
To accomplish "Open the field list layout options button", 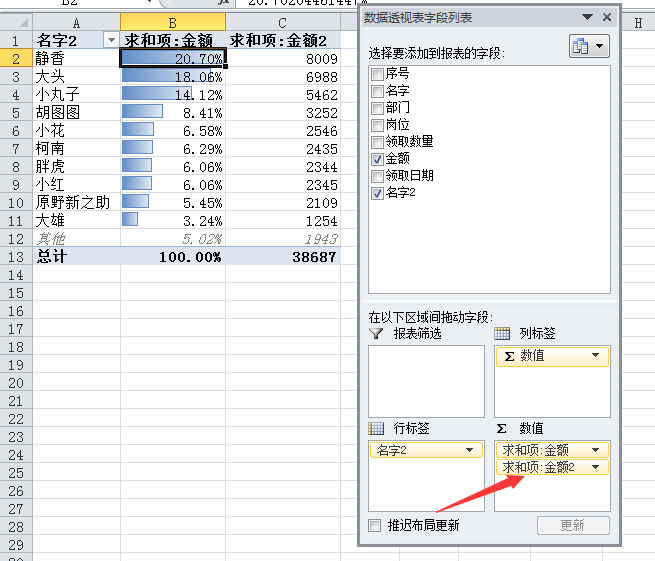I will [x=589, y=46].
